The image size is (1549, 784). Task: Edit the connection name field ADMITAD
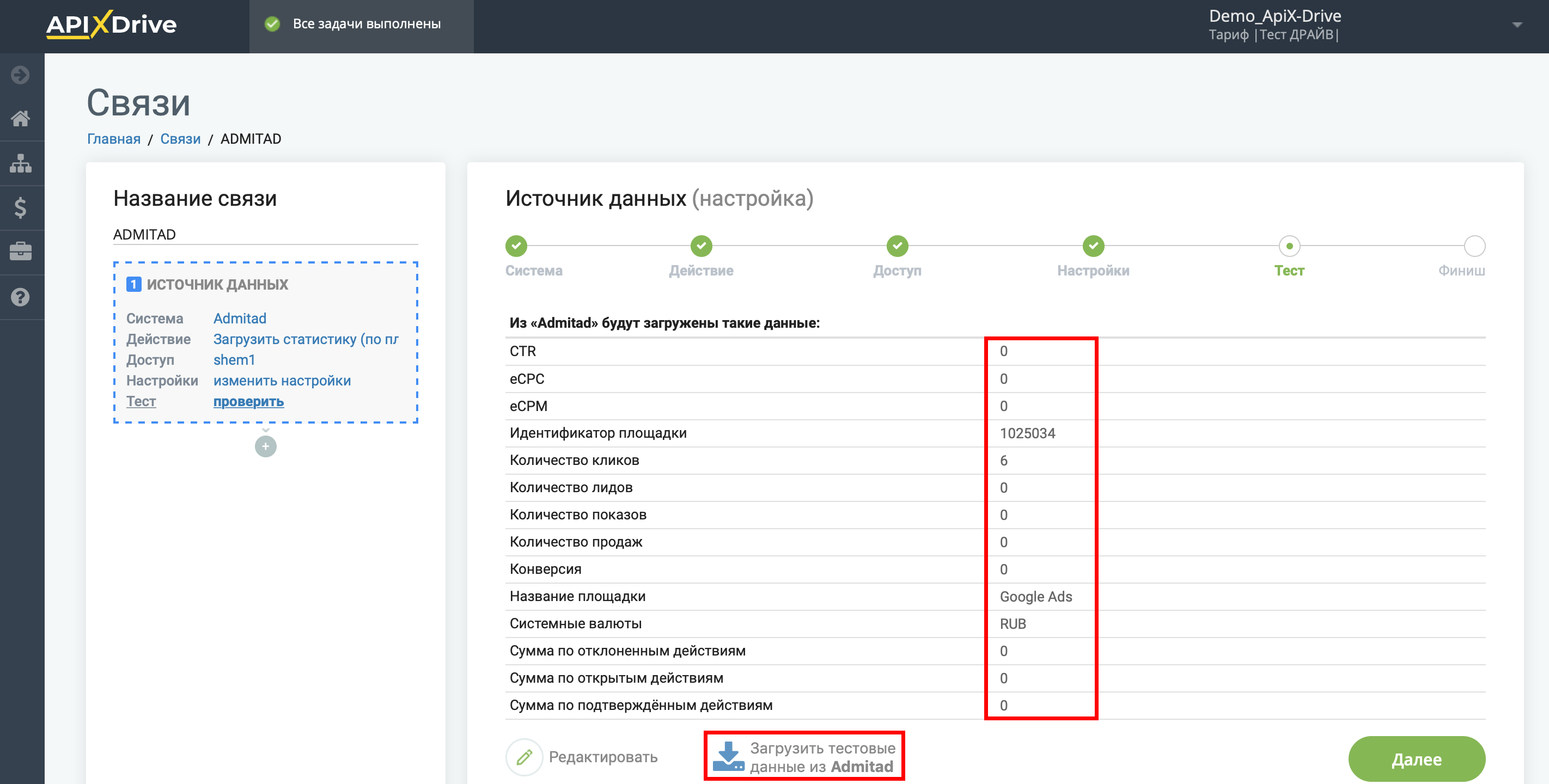(x=265, y=235)
